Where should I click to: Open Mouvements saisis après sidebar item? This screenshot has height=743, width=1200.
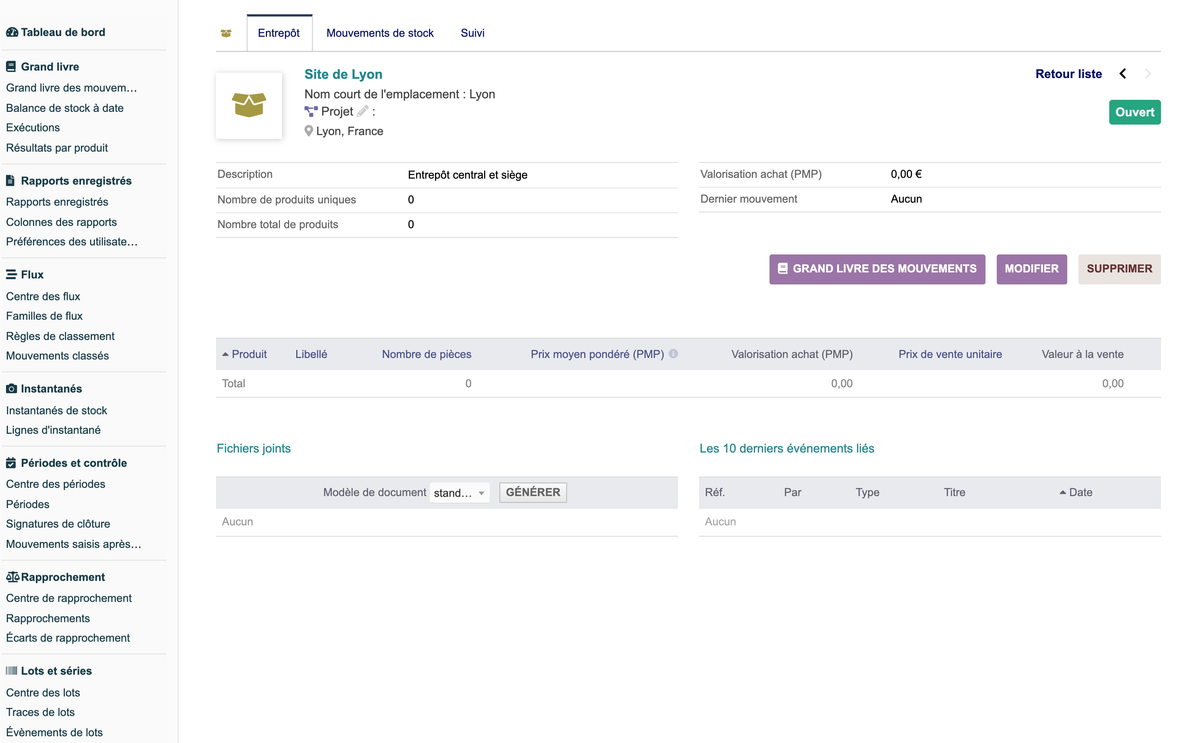click(x=74, y=544)
